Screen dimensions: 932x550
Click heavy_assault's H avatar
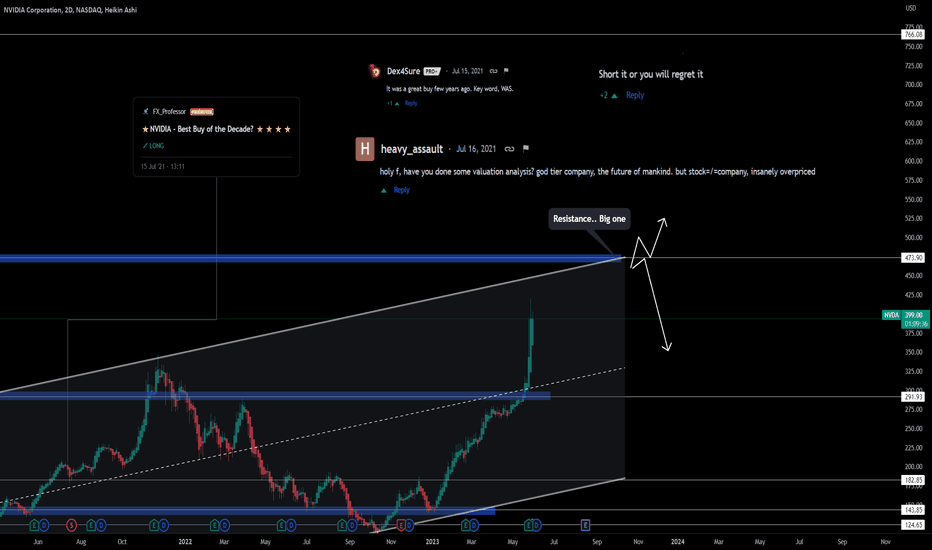(365, 149)
